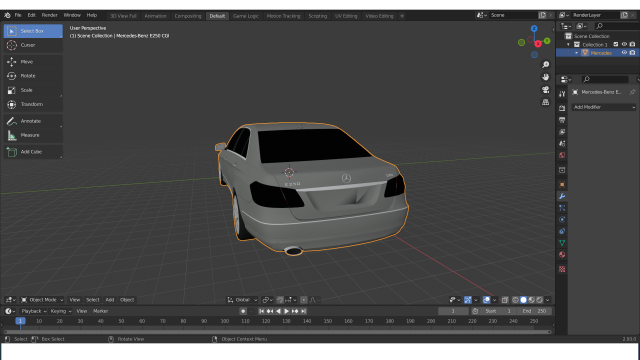Toggle snapping magnet in viewport header

[x=280, y=300]
